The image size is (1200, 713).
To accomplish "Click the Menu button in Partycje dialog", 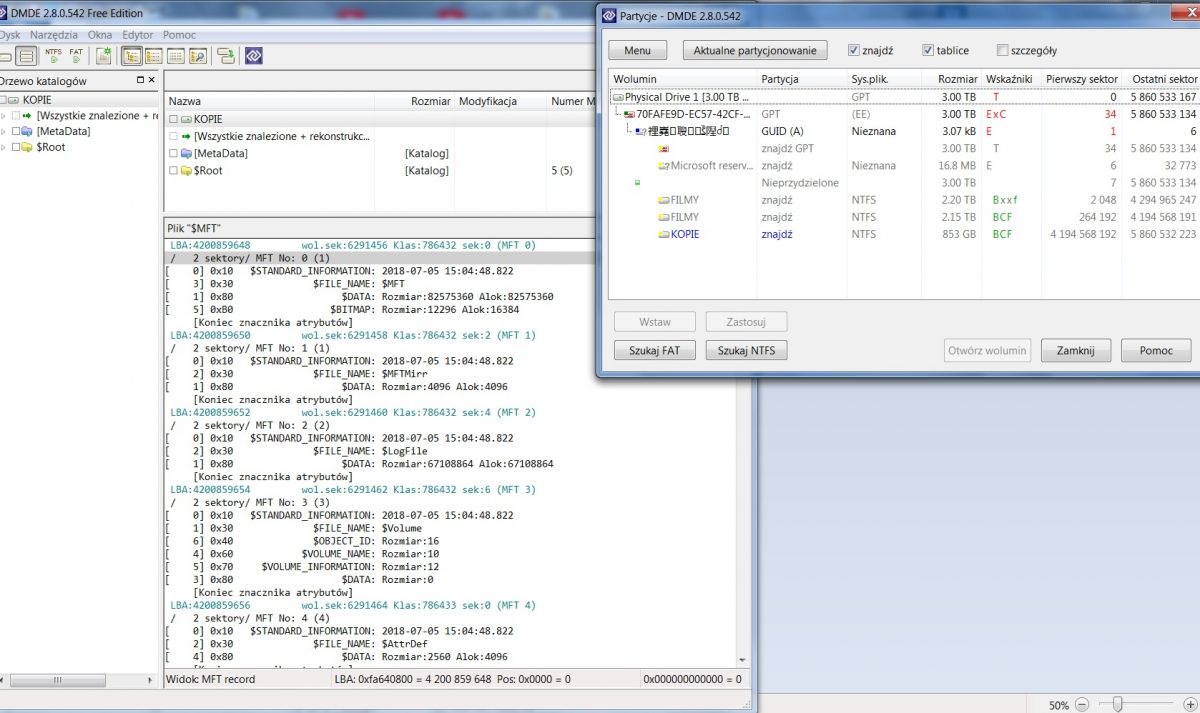I will coord(637,50).
